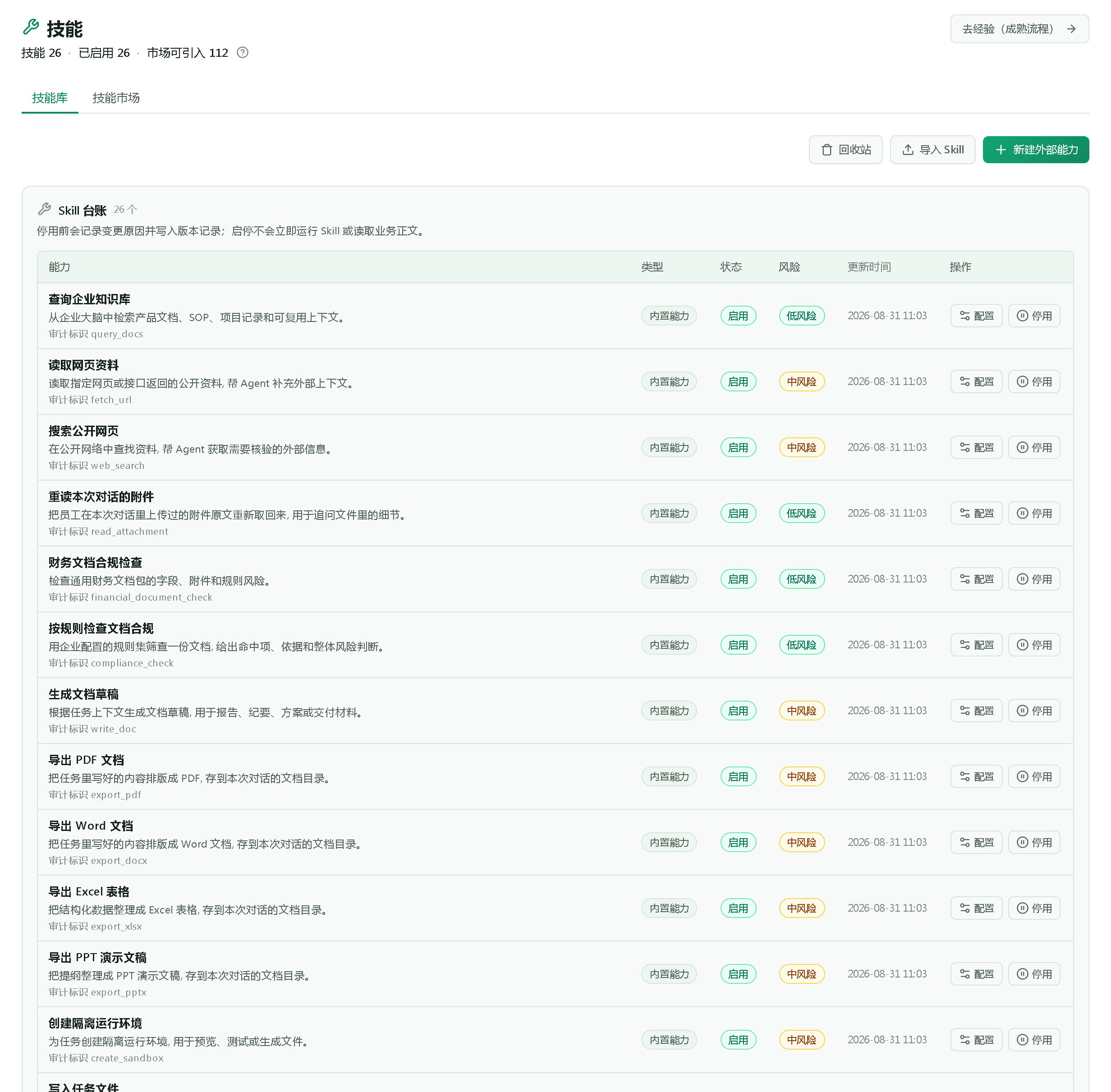Click 停用 for 生成文档草稿
1111x1092 pixels.
(1033, 711)
